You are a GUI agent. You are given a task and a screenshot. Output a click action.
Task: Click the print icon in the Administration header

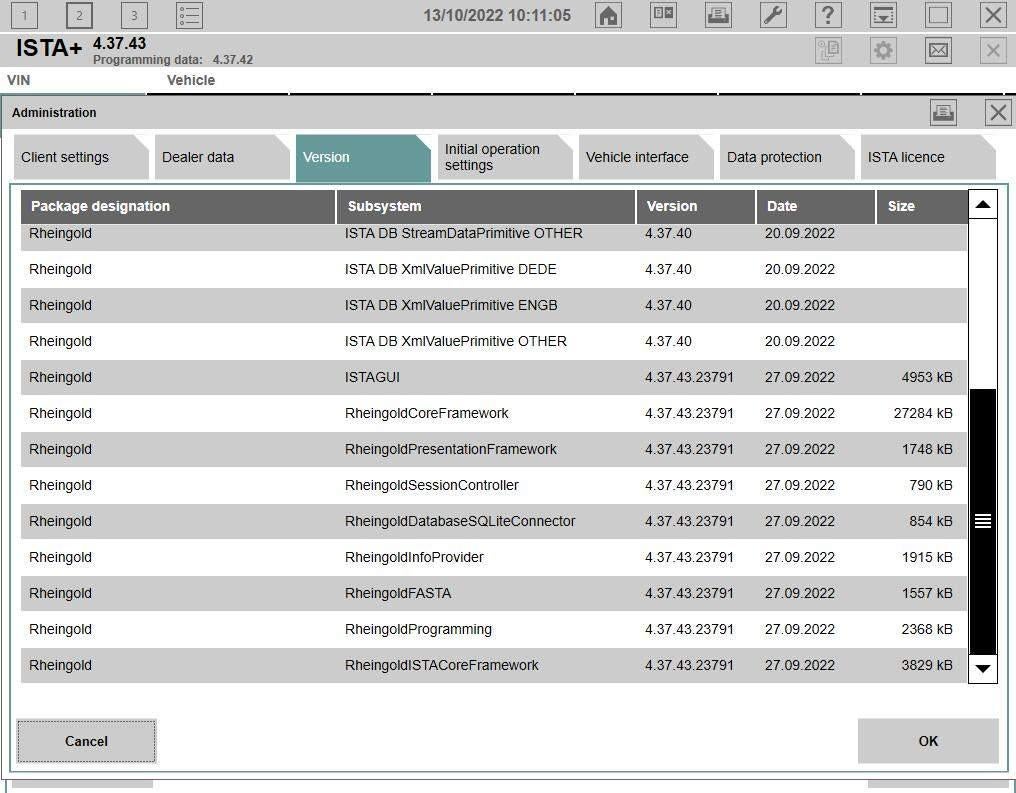(943, 112)
